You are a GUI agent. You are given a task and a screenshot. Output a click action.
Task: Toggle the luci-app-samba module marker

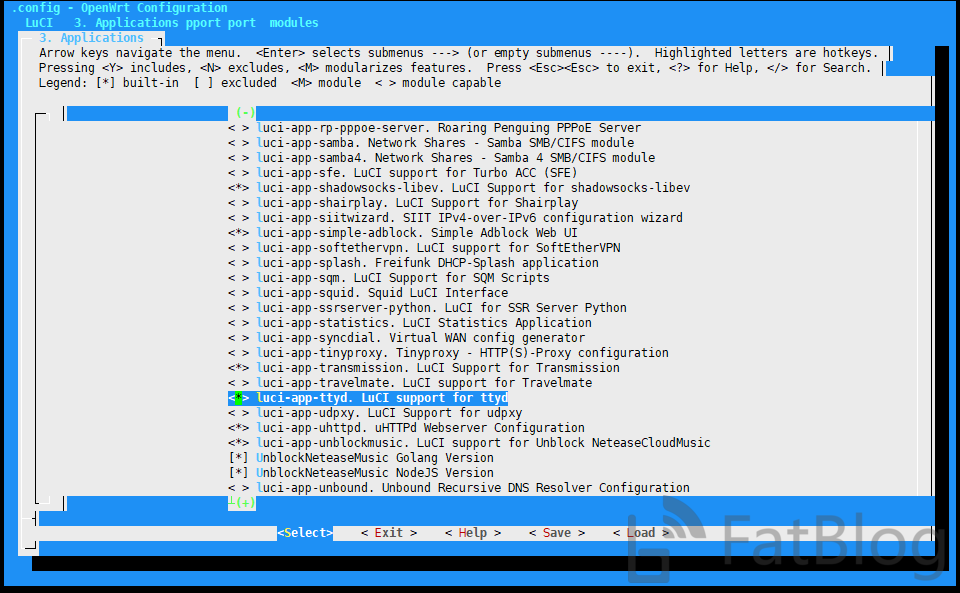(239, 143)
